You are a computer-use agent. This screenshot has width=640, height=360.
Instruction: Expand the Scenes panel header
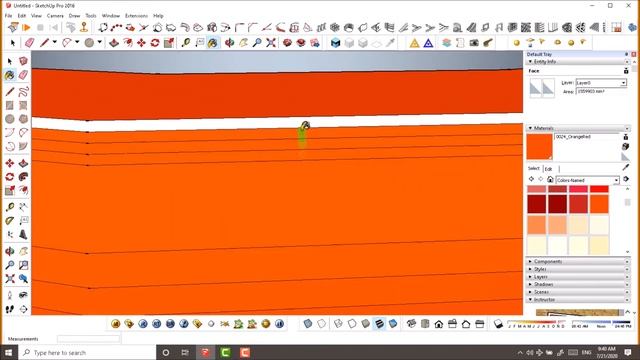[578, 292]
